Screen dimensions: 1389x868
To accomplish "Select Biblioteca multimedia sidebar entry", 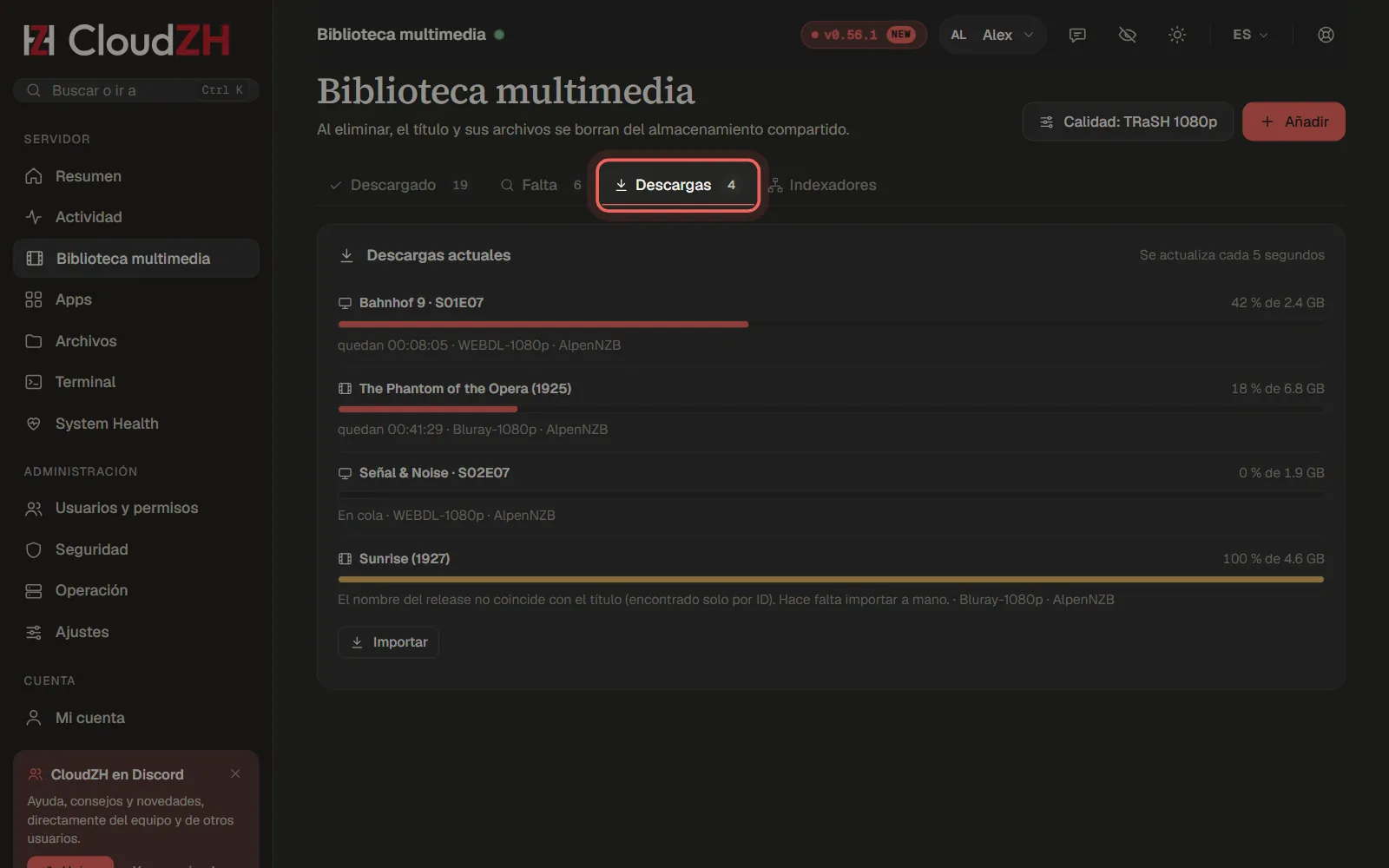I will tap(136, 259).
